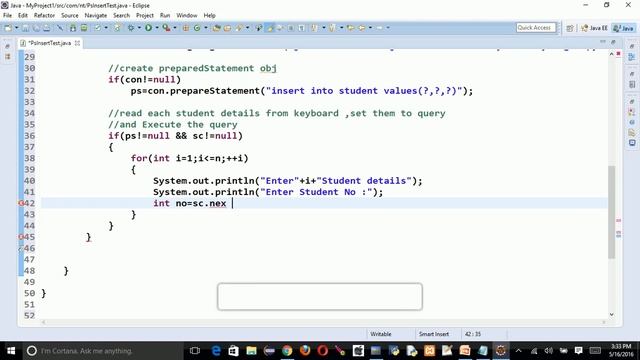
Task: Maximize the editor area
Action: tap(613, 42)
